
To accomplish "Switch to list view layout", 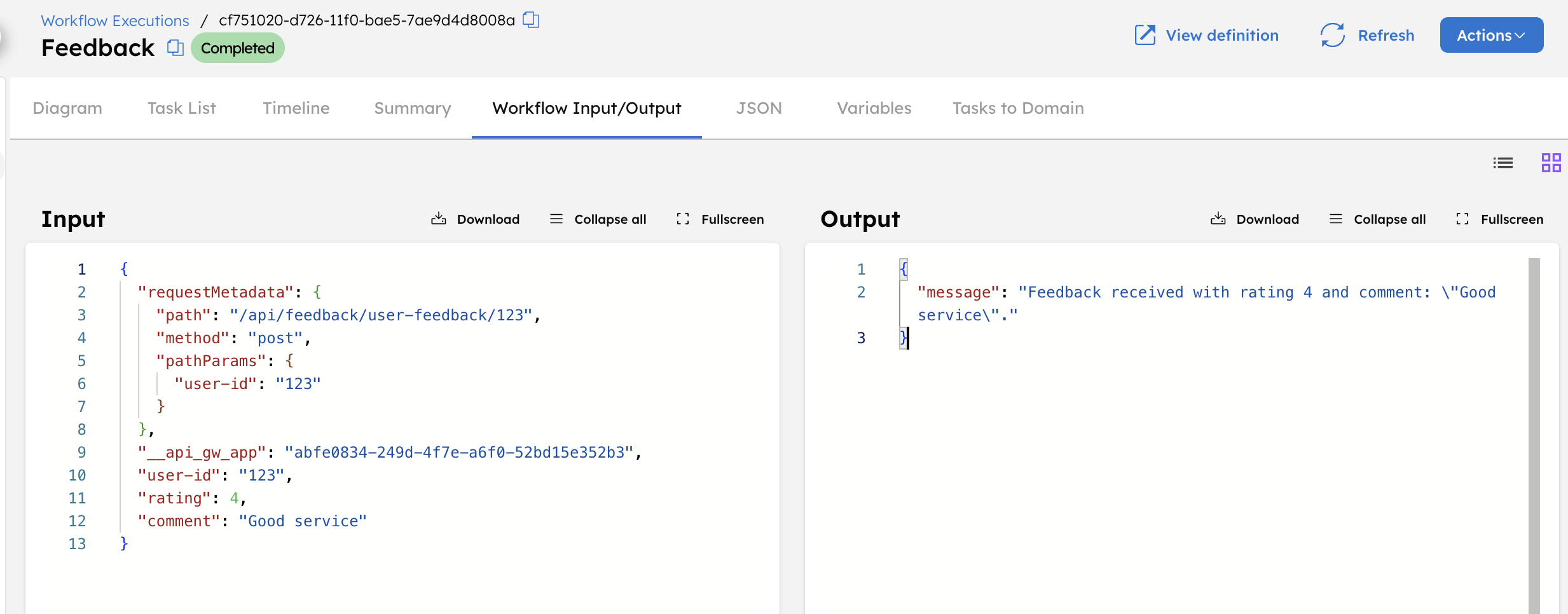I will (x=1503, y=163).
